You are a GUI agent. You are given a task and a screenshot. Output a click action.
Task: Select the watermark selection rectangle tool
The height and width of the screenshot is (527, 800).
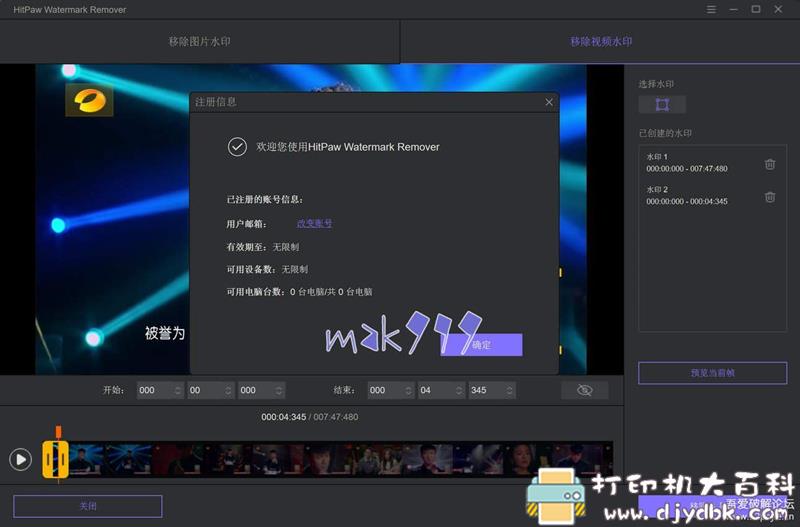662,105
